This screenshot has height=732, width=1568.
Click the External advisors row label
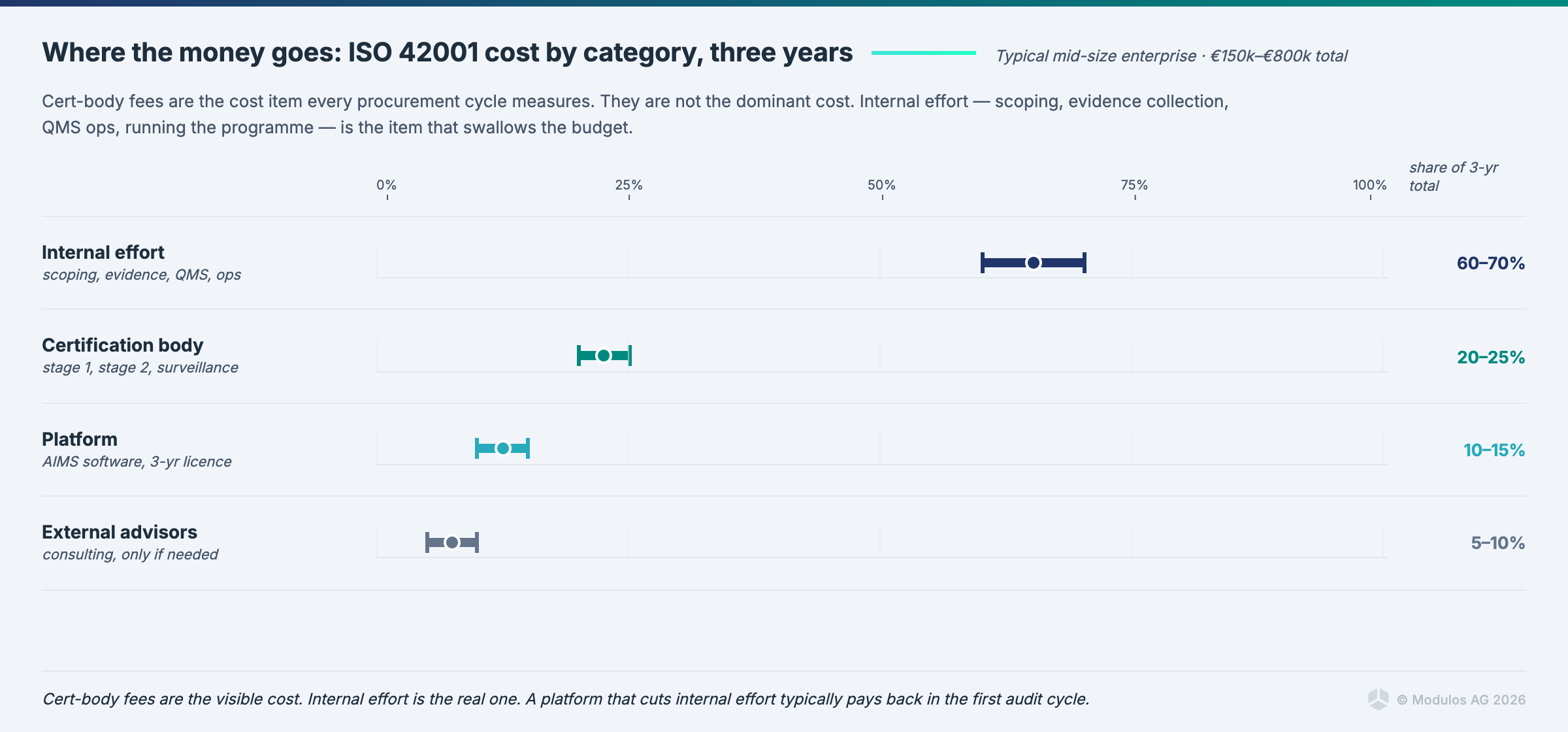tap(120, 532)
